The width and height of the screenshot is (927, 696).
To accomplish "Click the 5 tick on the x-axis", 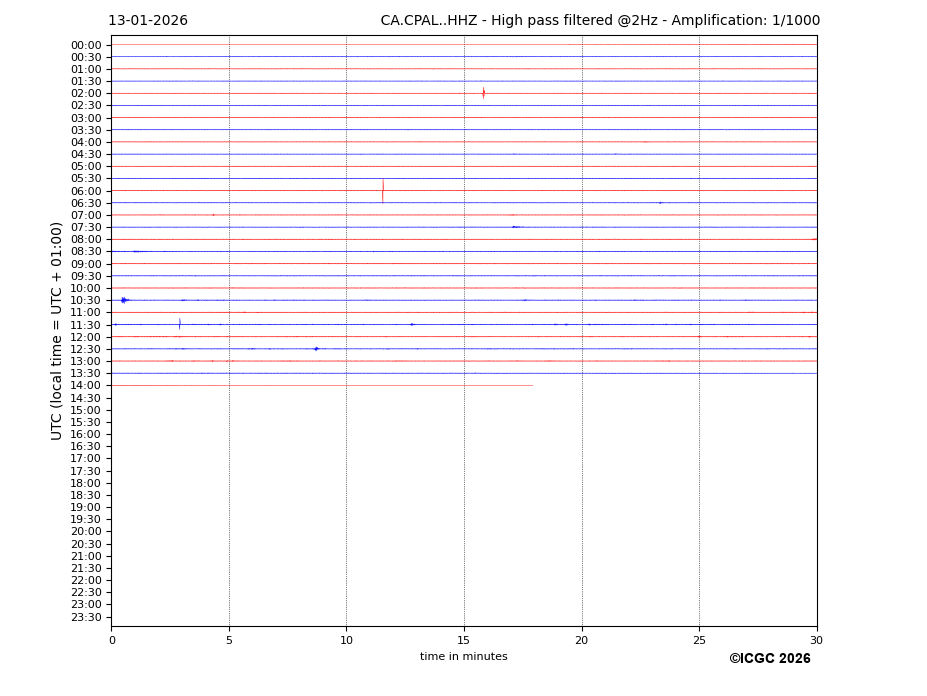I will 229,640.
